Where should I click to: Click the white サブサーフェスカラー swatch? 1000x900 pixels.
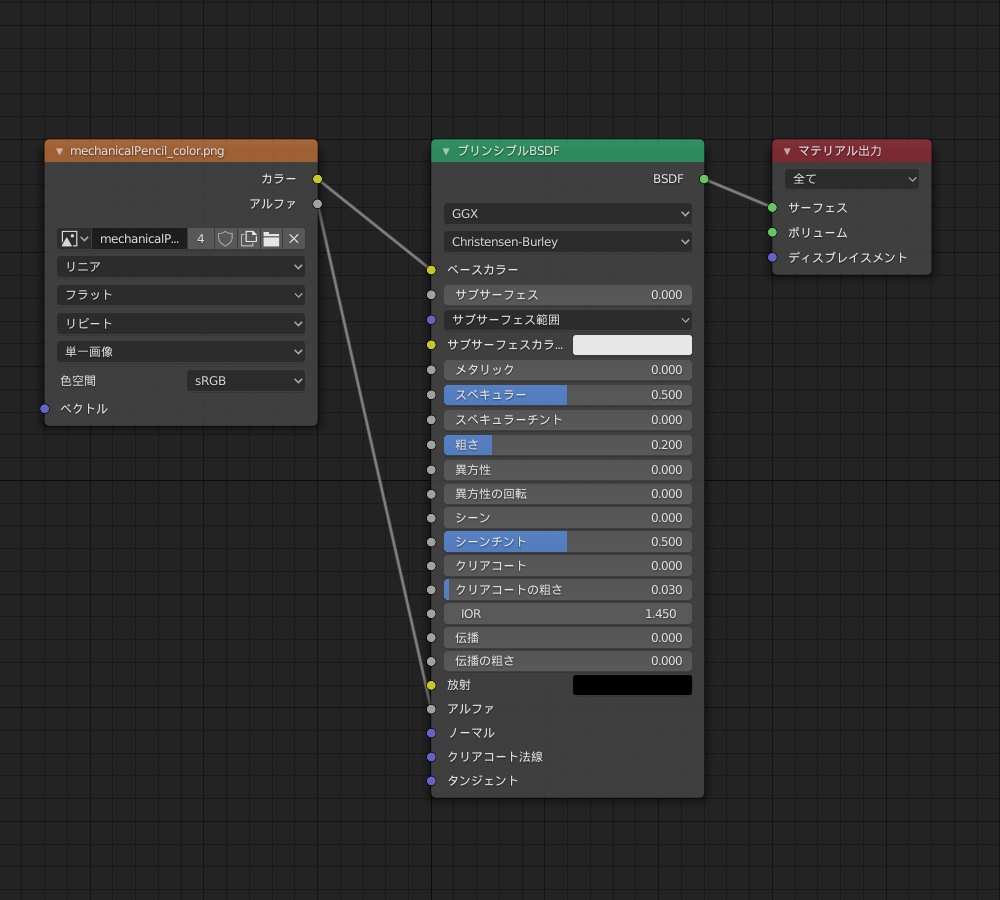(x=632, y=345)
